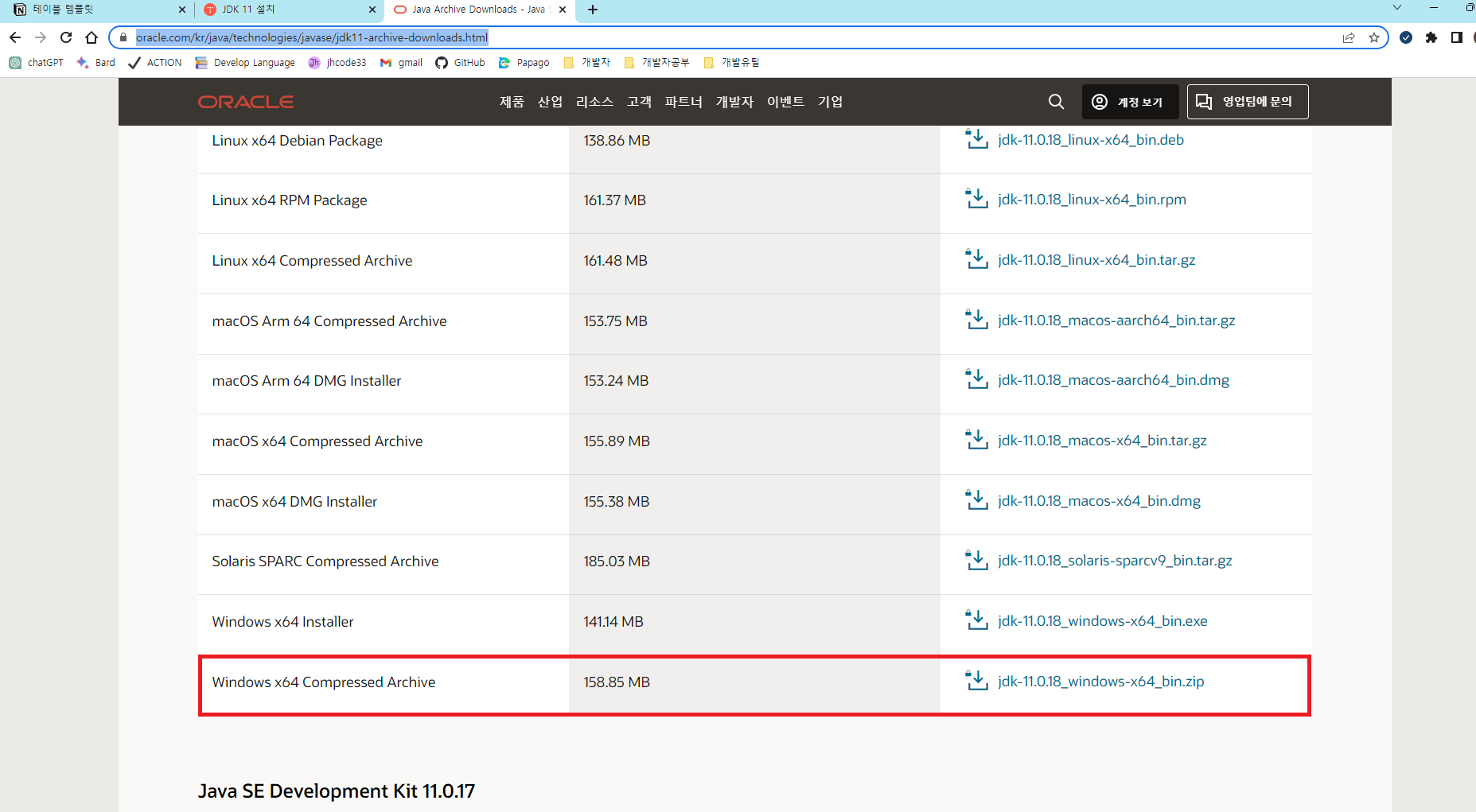Open the jhcode33 bookmark
The width and height of the screenshot is (1476, 812).
coord(337,63)
